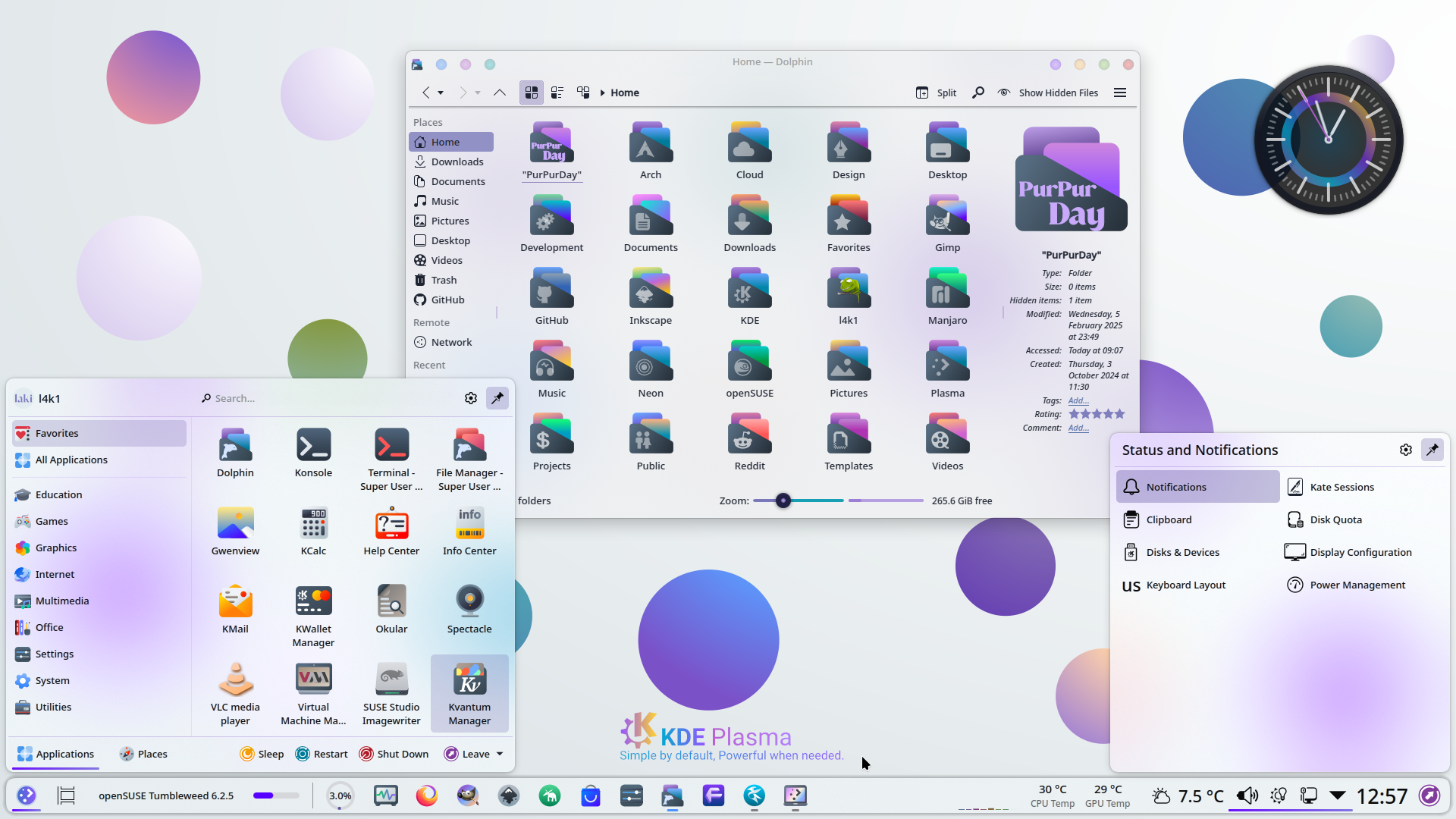Image resolution: width=1456 pixels, height=819 pixels.
Task: Click the free space bar in Dolphin
Action: 886,500
